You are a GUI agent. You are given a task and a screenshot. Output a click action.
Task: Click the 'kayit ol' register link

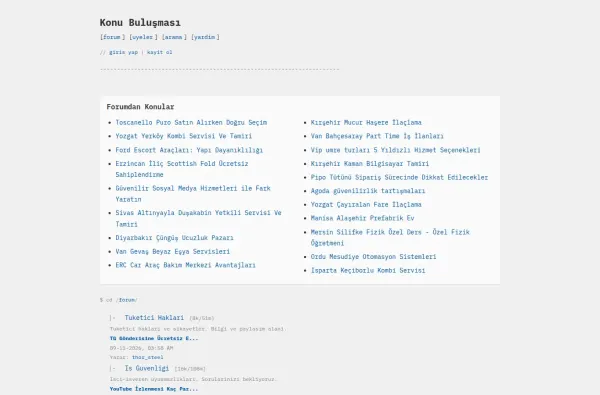159,52
